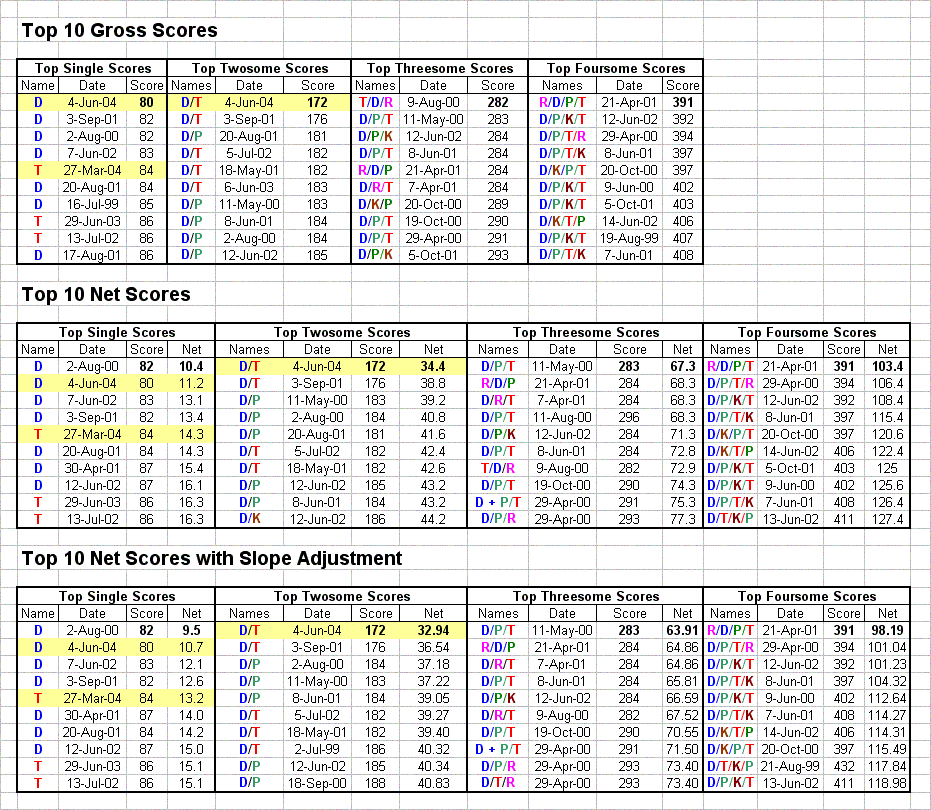Screen dimensions: 931x810
Task: Select the 98.19 foursome net cell
Action: [887, 631]
